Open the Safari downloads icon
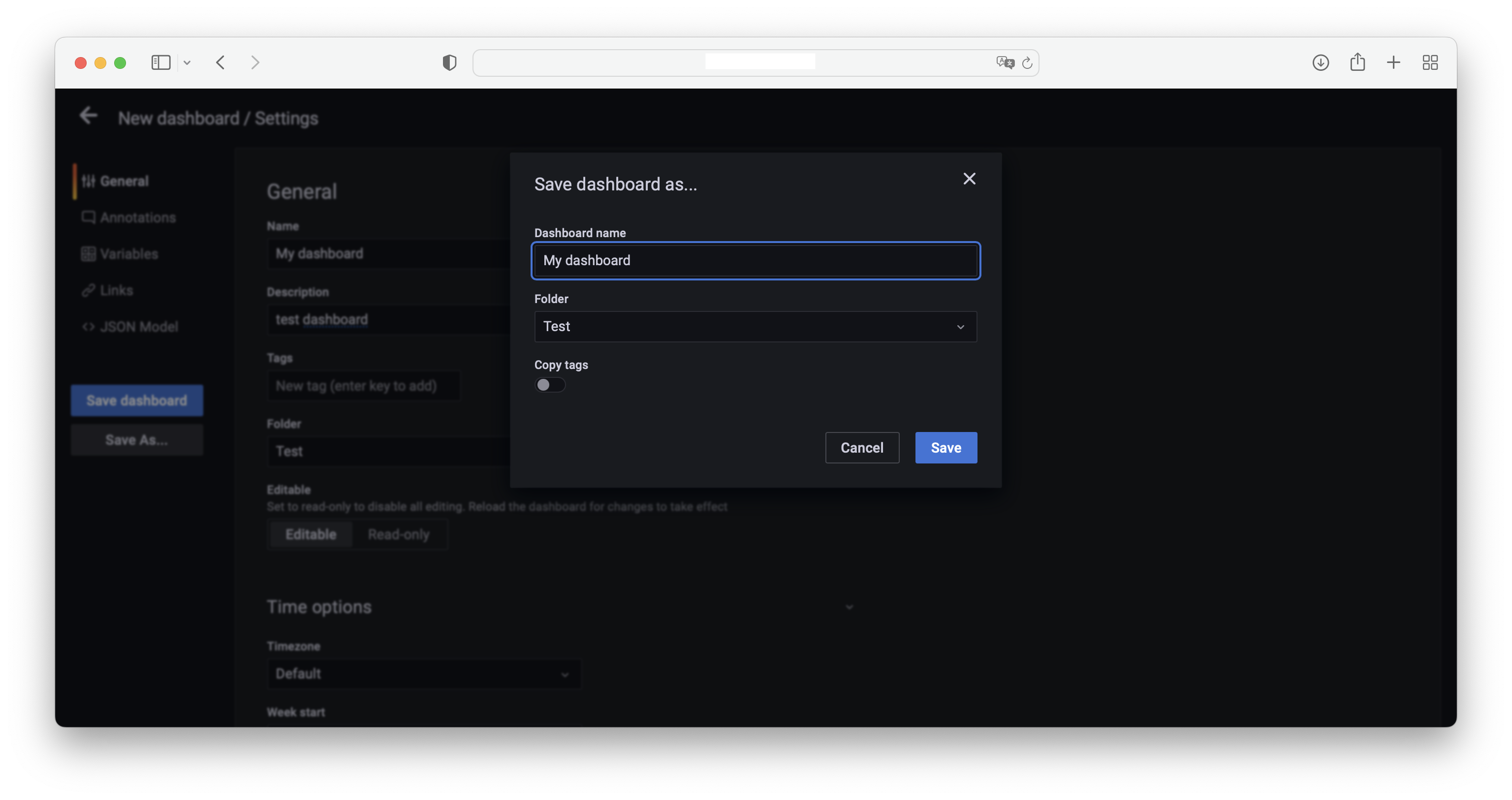 1321,62
